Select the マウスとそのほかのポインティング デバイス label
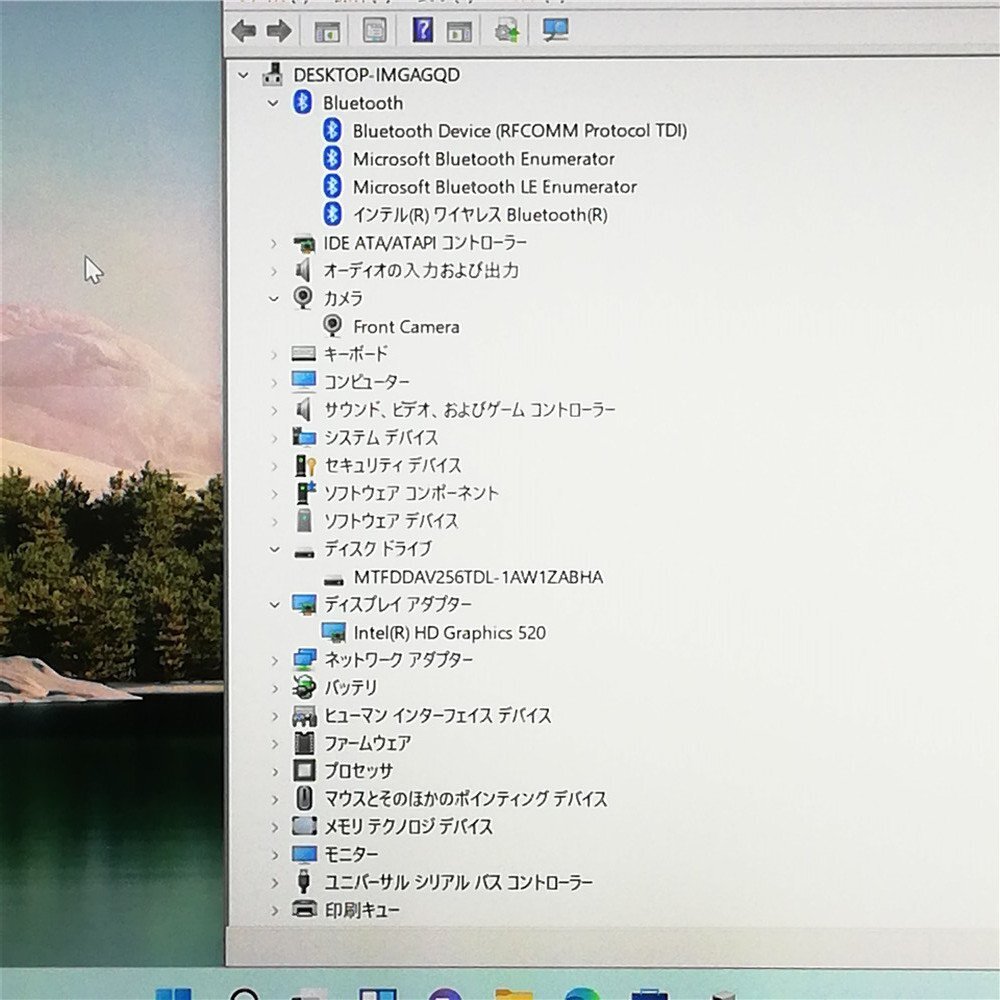The image size is (1000, 1000). coord(466,799)
